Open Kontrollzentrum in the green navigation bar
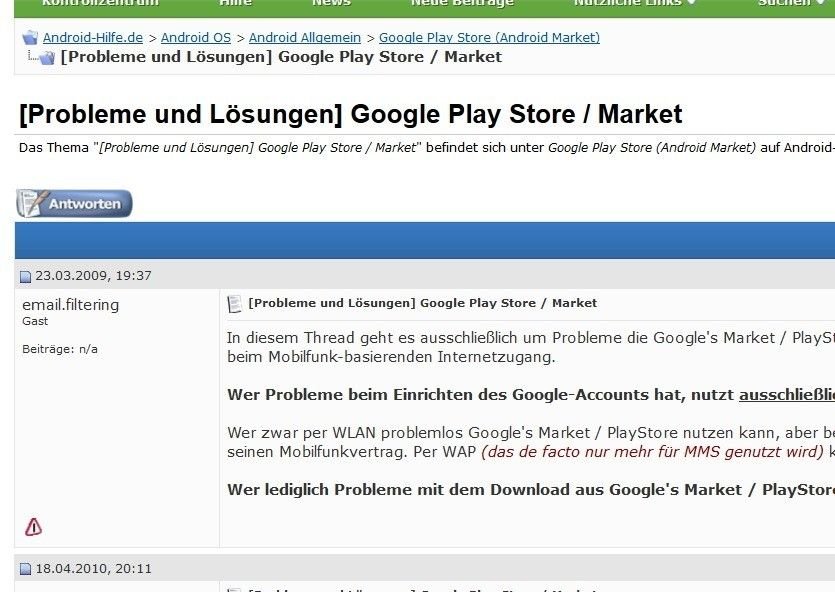The height and width of the screenshot is (592, 835). (x=100, y=3)
